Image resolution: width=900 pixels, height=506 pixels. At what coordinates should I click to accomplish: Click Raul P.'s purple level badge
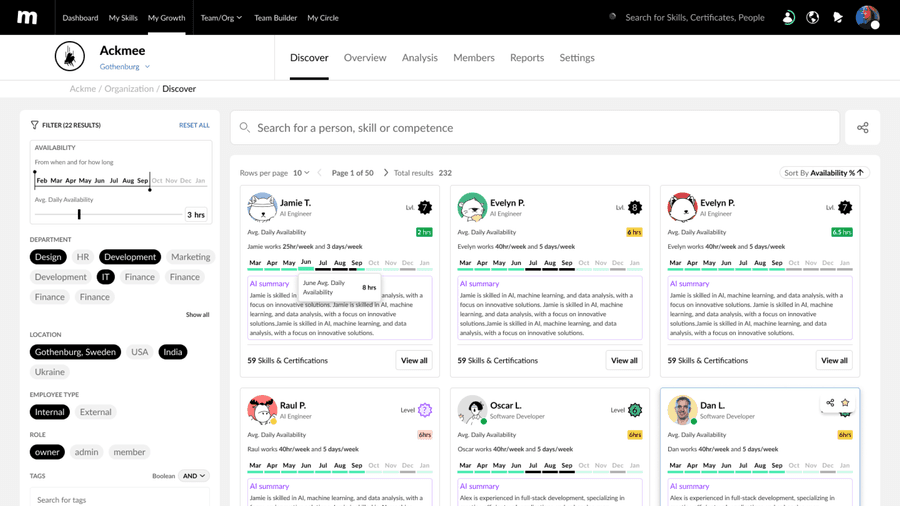tap(425, 410)
